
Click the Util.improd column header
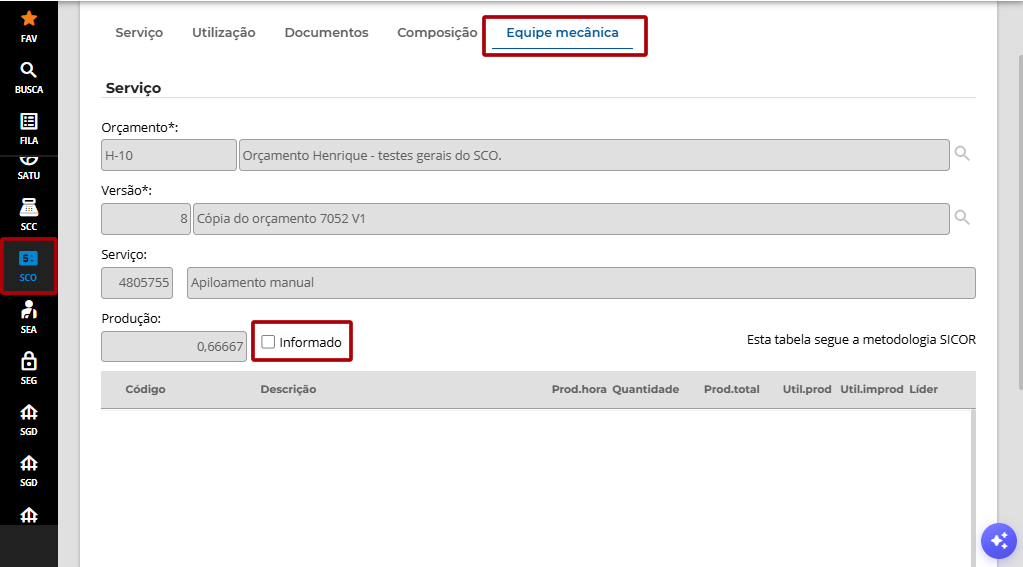click(872, 390)
